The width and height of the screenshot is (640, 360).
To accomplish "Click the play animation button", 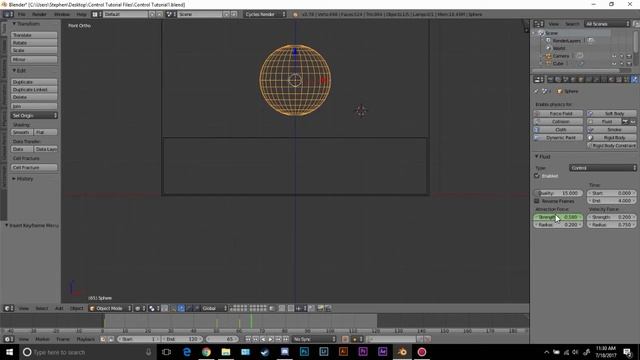I will pos(271,339).
